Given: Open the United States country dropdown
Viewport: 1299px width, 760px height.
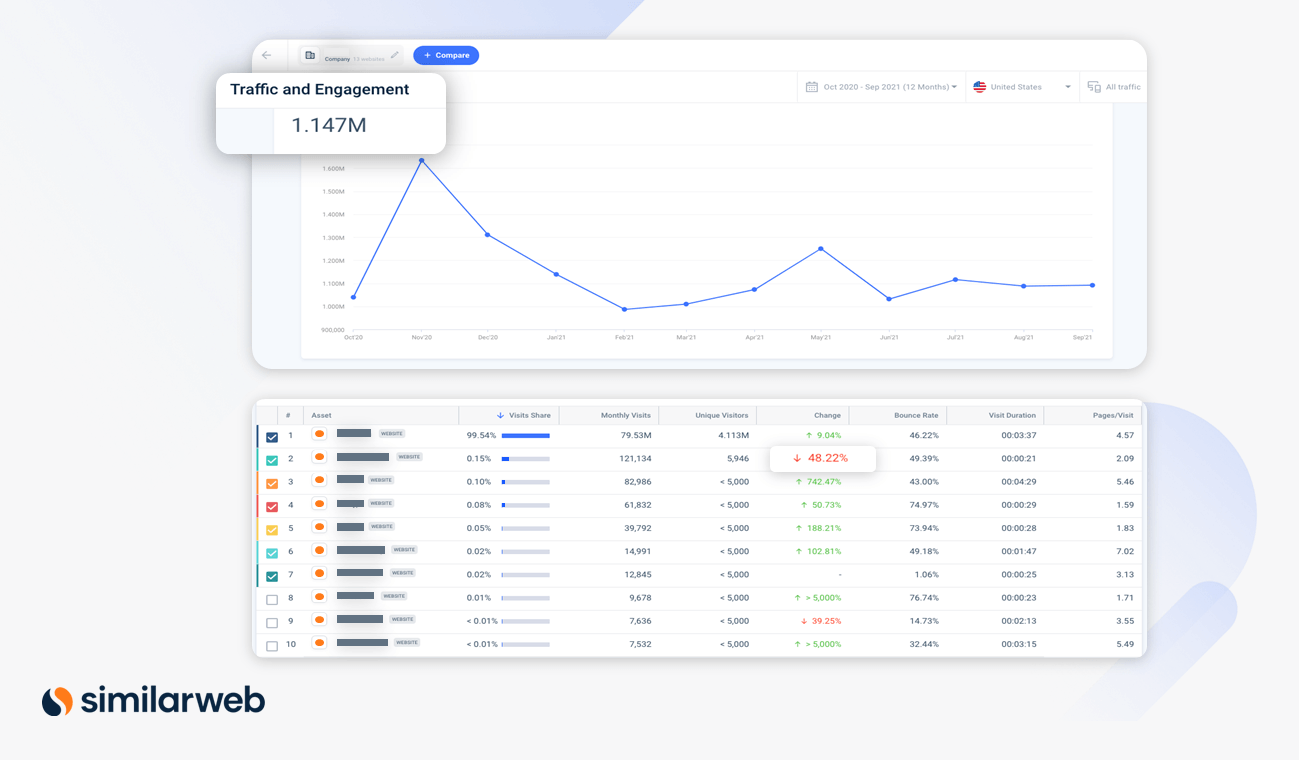Looking at the screenshot, I should pyautogui.click(x=1022, y=87).
